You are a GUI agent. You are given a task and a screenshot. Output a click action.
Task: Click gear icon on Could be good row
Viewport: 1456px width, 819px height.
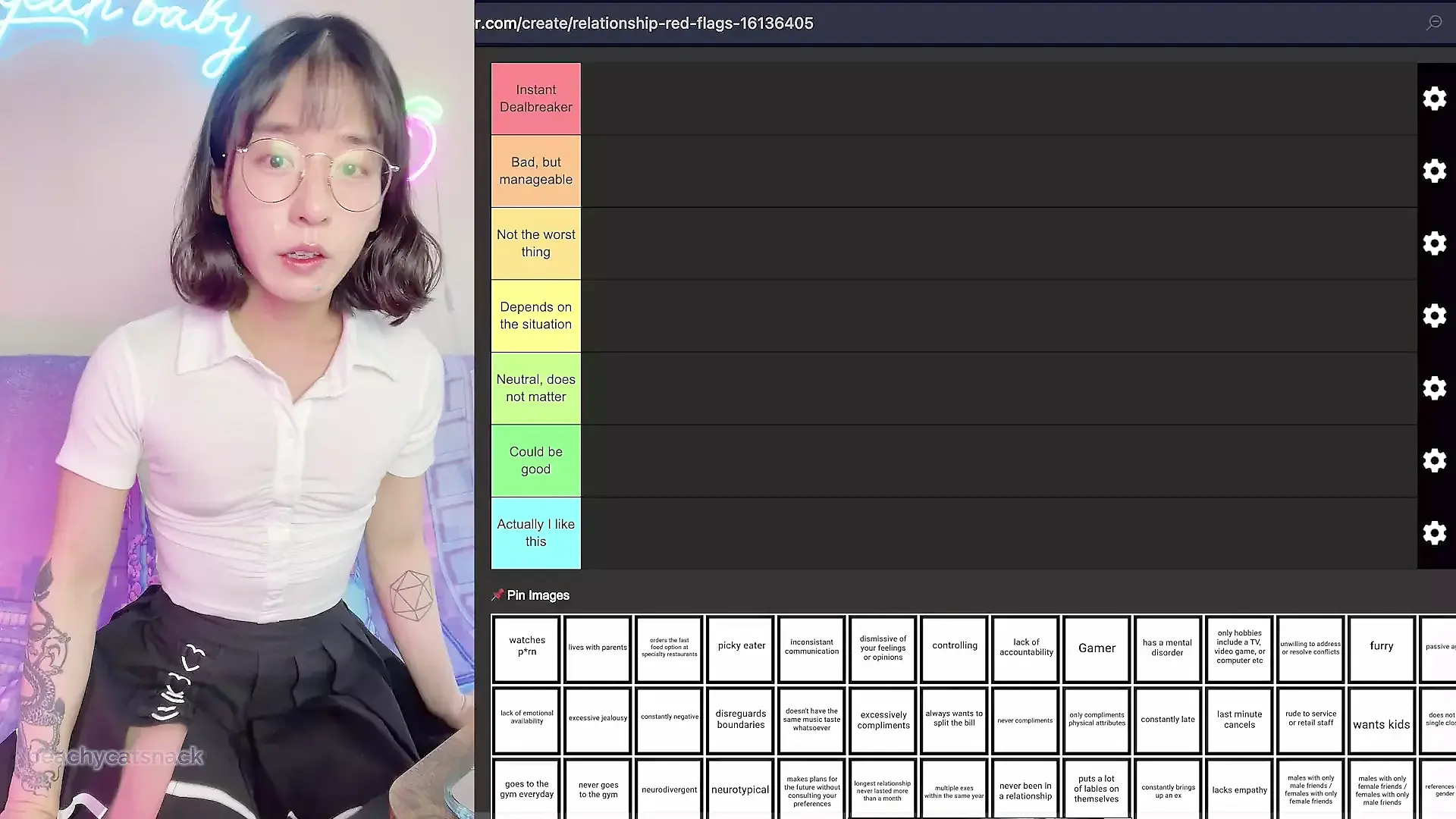coord(1434,460)
